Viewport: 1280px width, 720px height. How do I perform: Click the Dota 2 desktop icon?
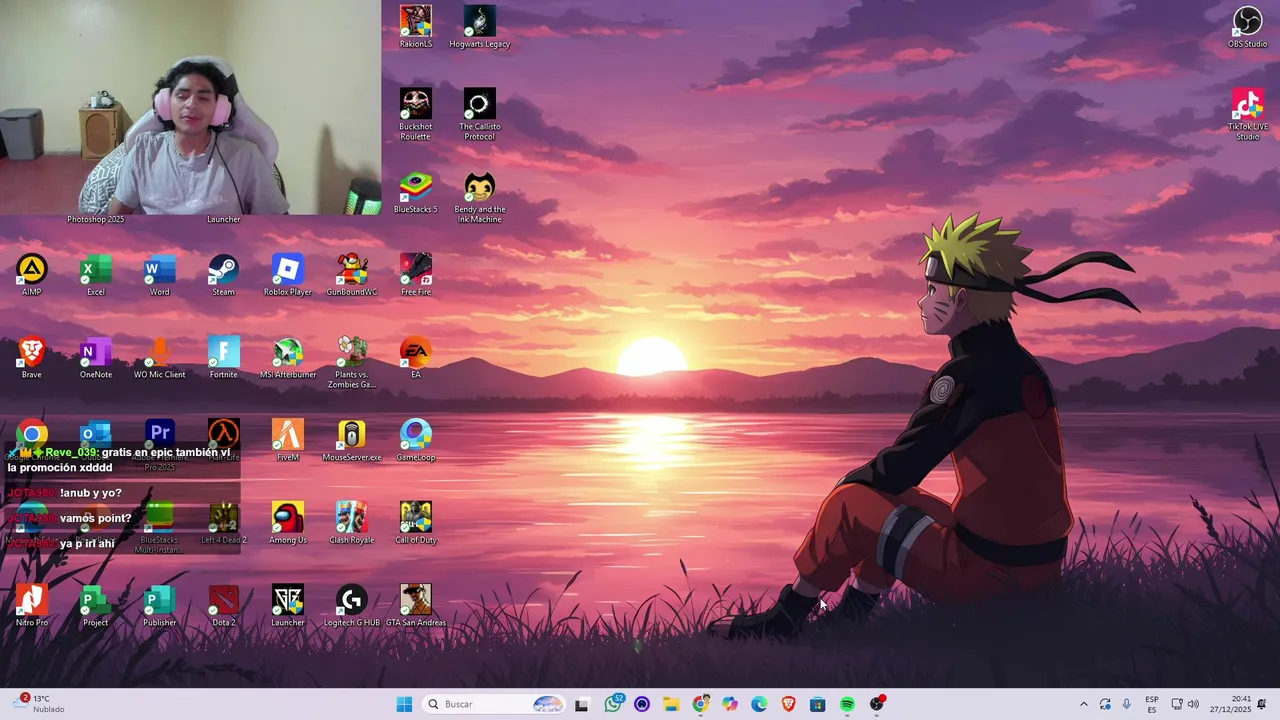point(224,607)
